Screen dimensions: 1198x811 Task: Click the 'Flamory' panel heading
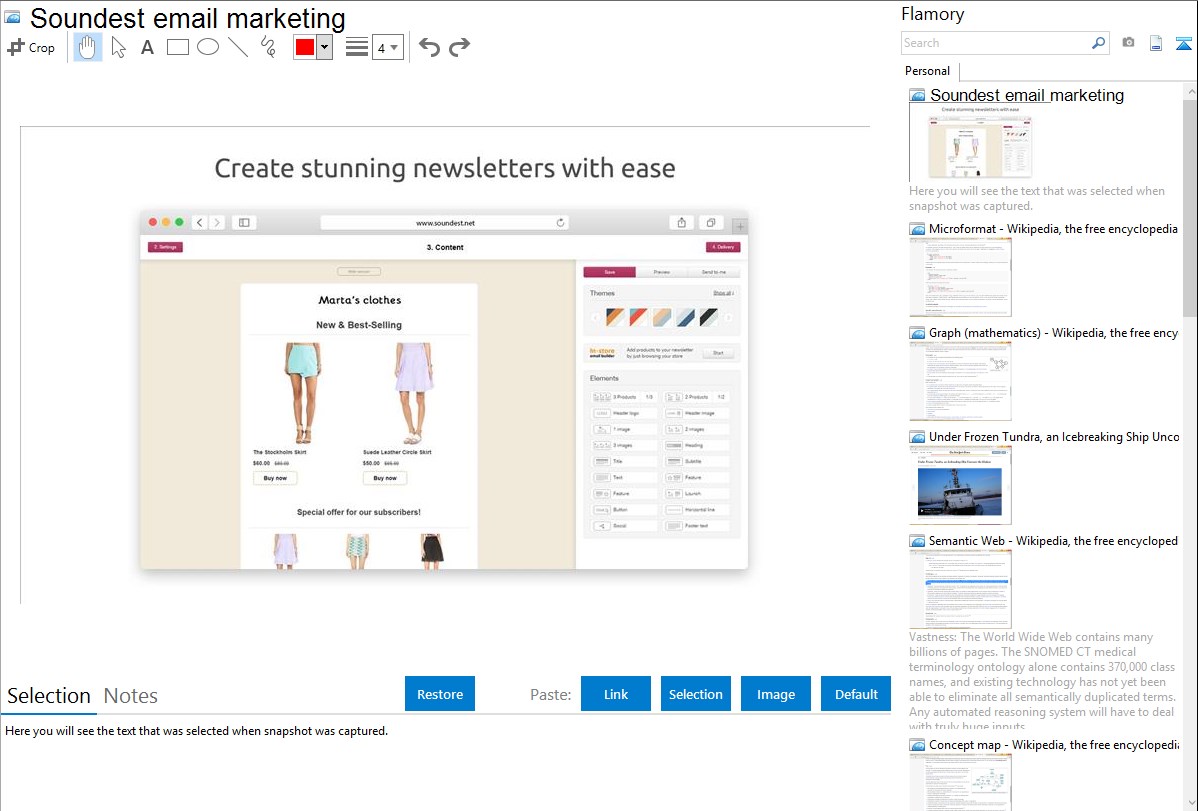[933, 15]
